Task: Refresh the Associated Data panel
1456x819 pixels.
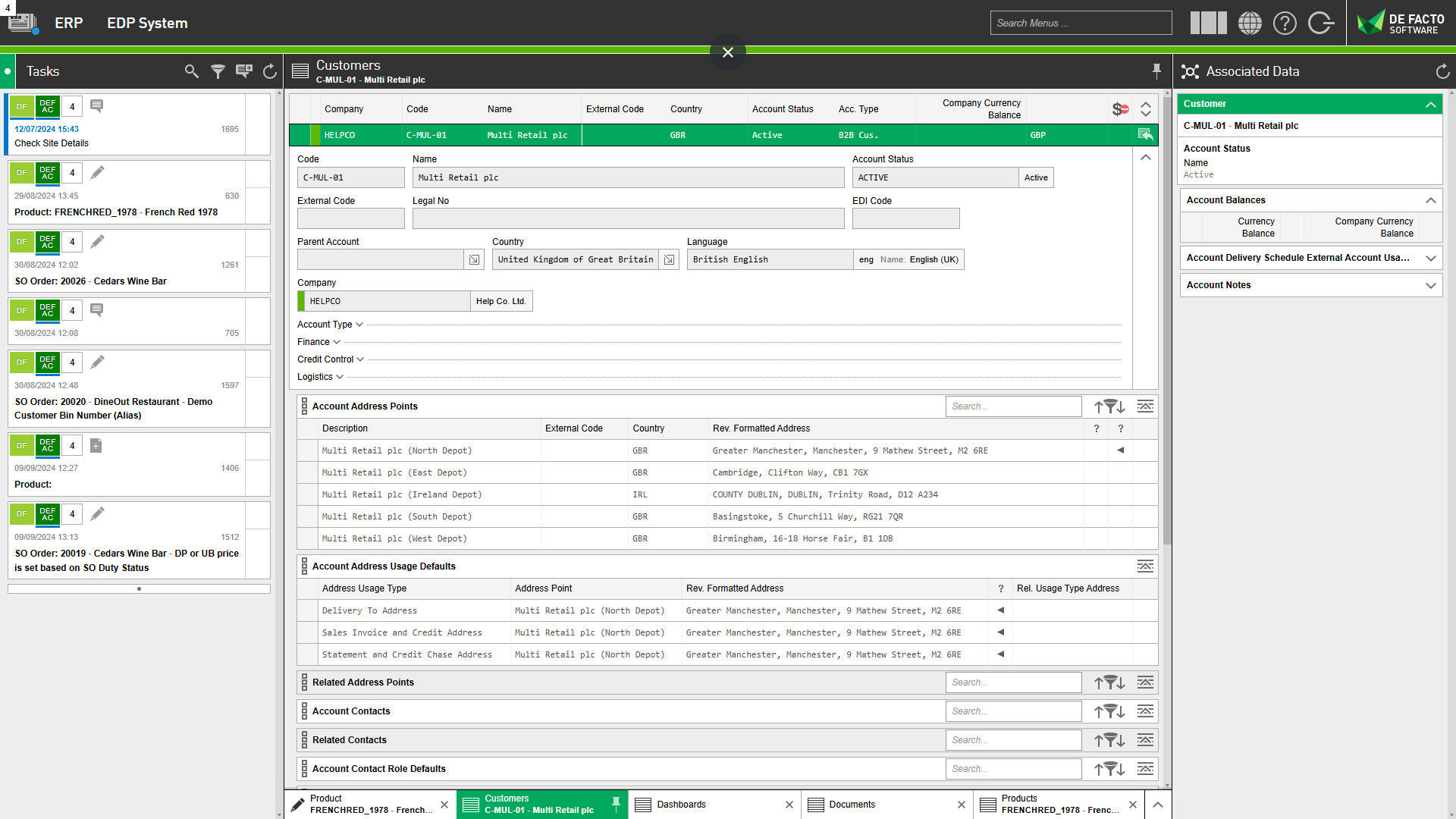Action: [1442, 71]
